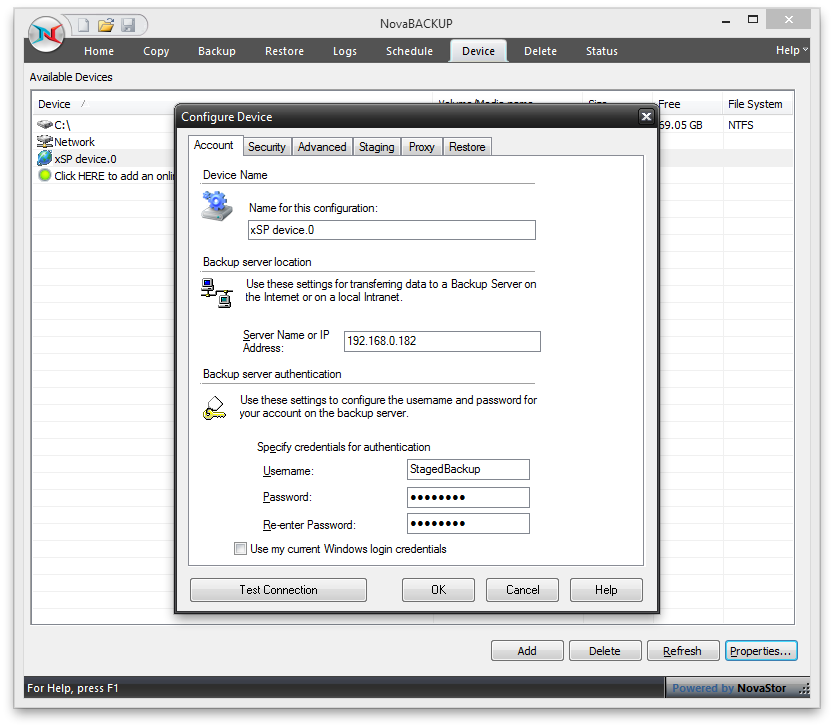Click the Add button below device list
834x728 pixels.
point(527,650)
